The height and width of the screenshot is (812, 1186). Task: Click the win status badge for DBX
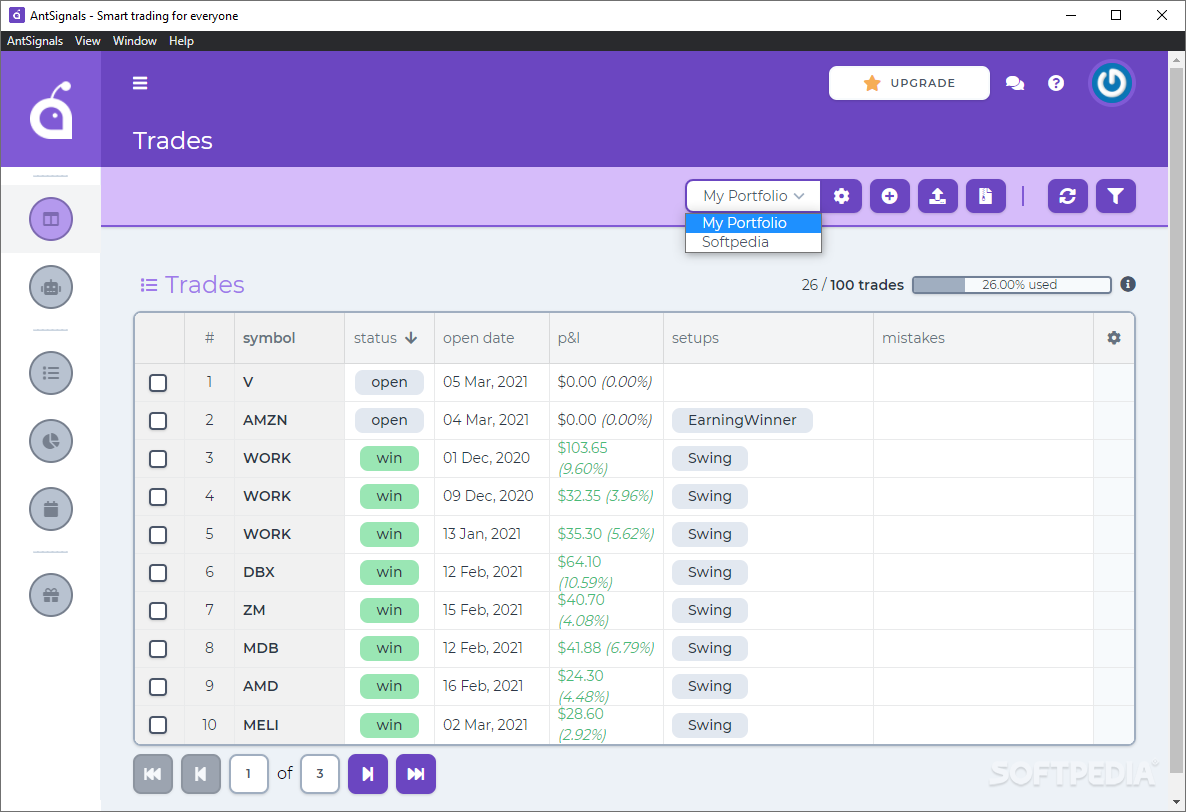(x=389, y=572)
